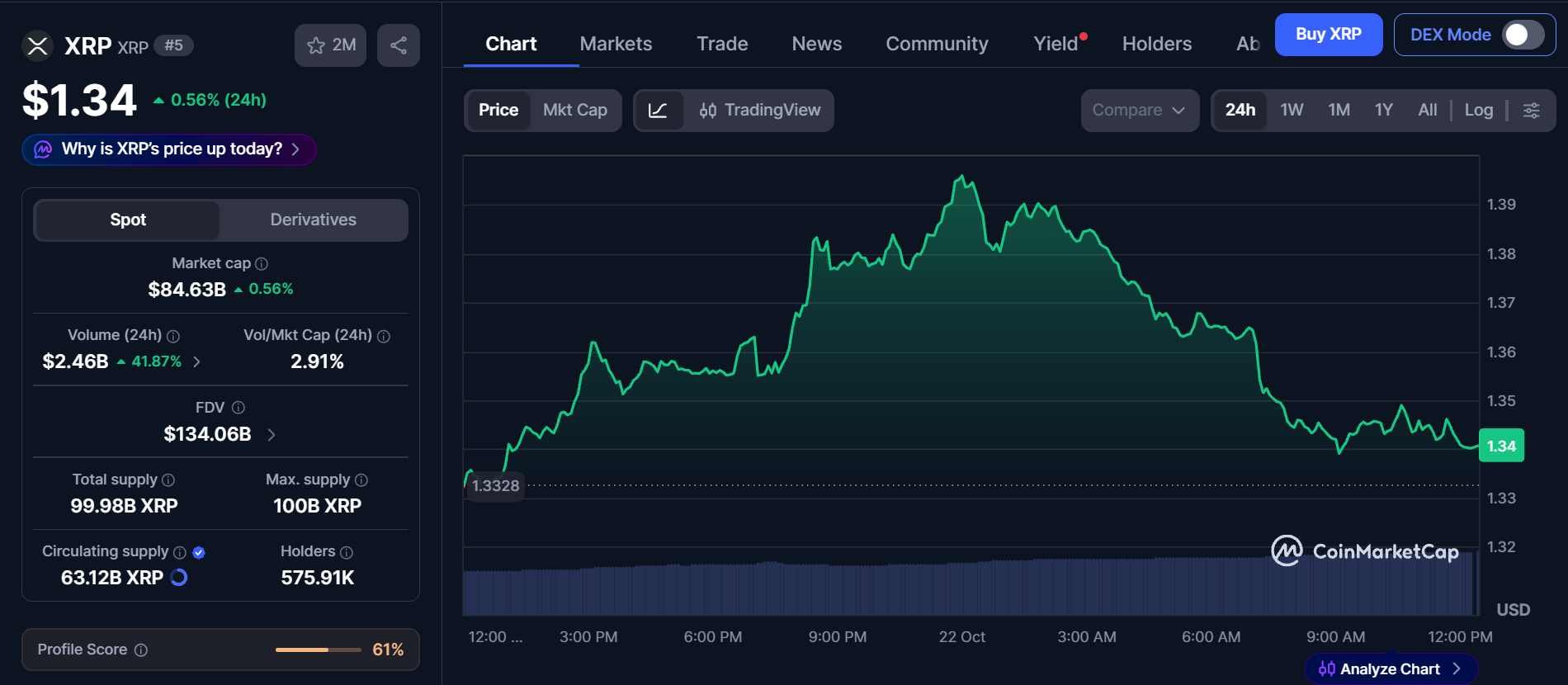
Task: Click Volume (24h) info icon
Action: pos(173,336)
